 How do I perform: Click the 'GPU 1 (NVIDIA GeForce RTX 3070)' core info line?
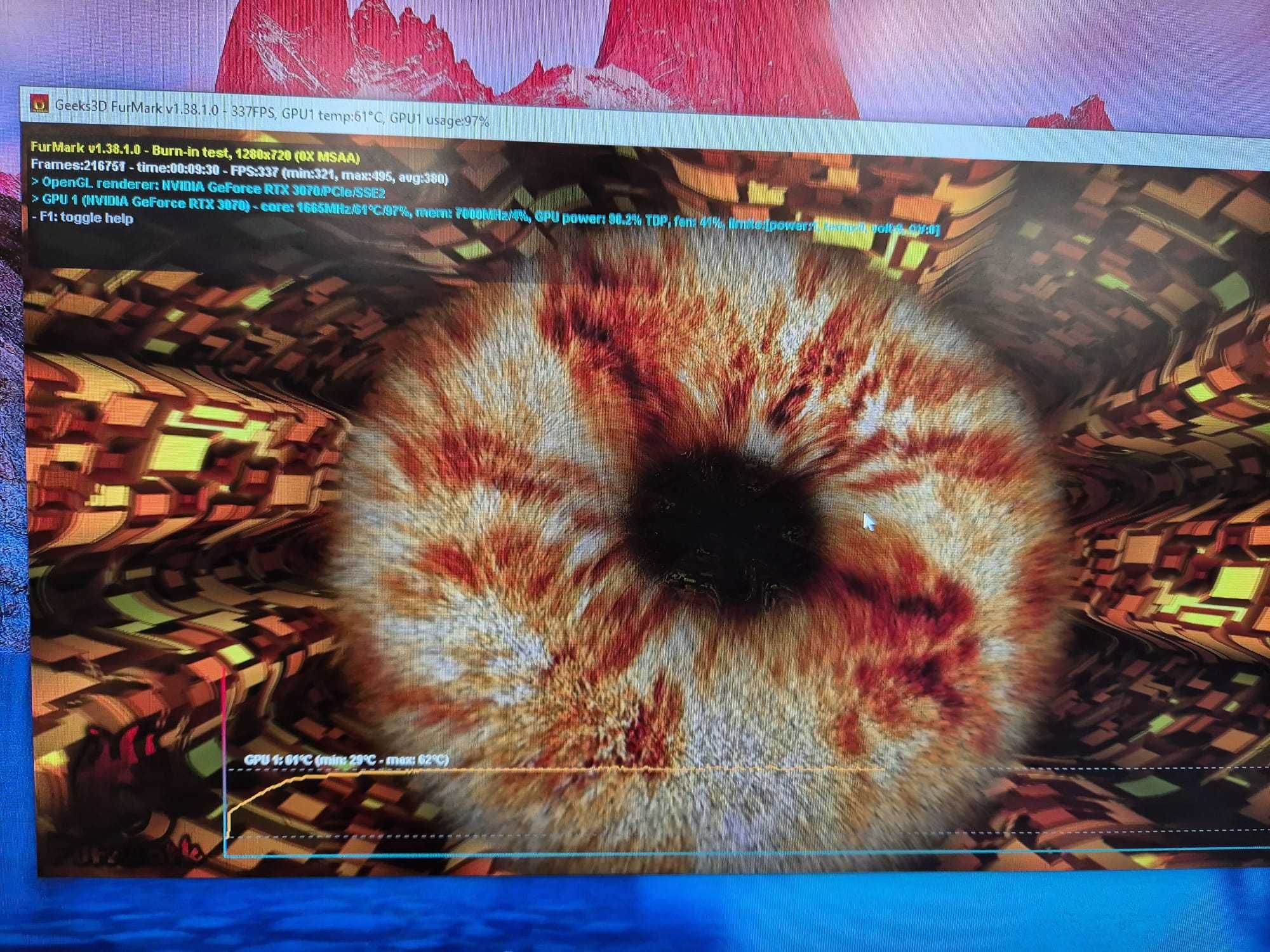(x=486, y=215)
